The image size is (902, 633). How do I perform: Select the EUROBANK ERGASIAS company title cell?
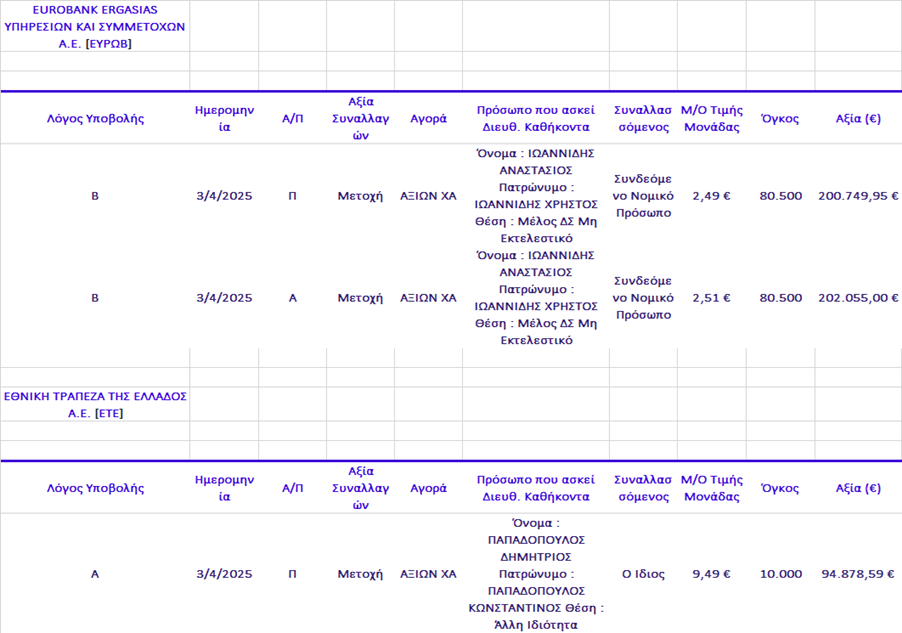(95, 26)
